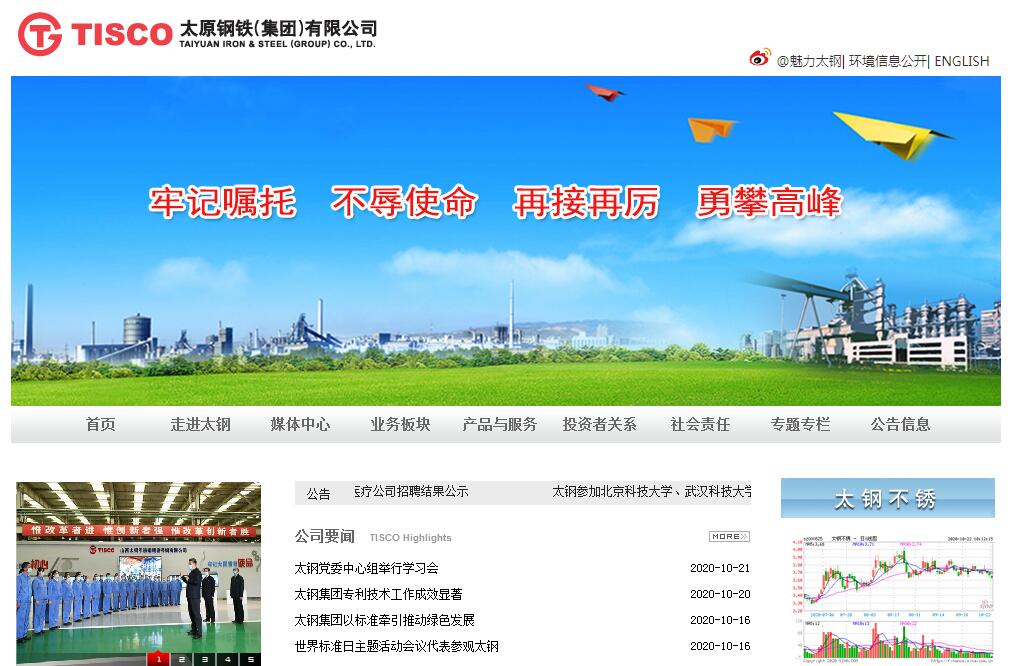Screen dimensions: 1012x666
Task: Click the 公司要闻 heading
Action: coord(325,536)
